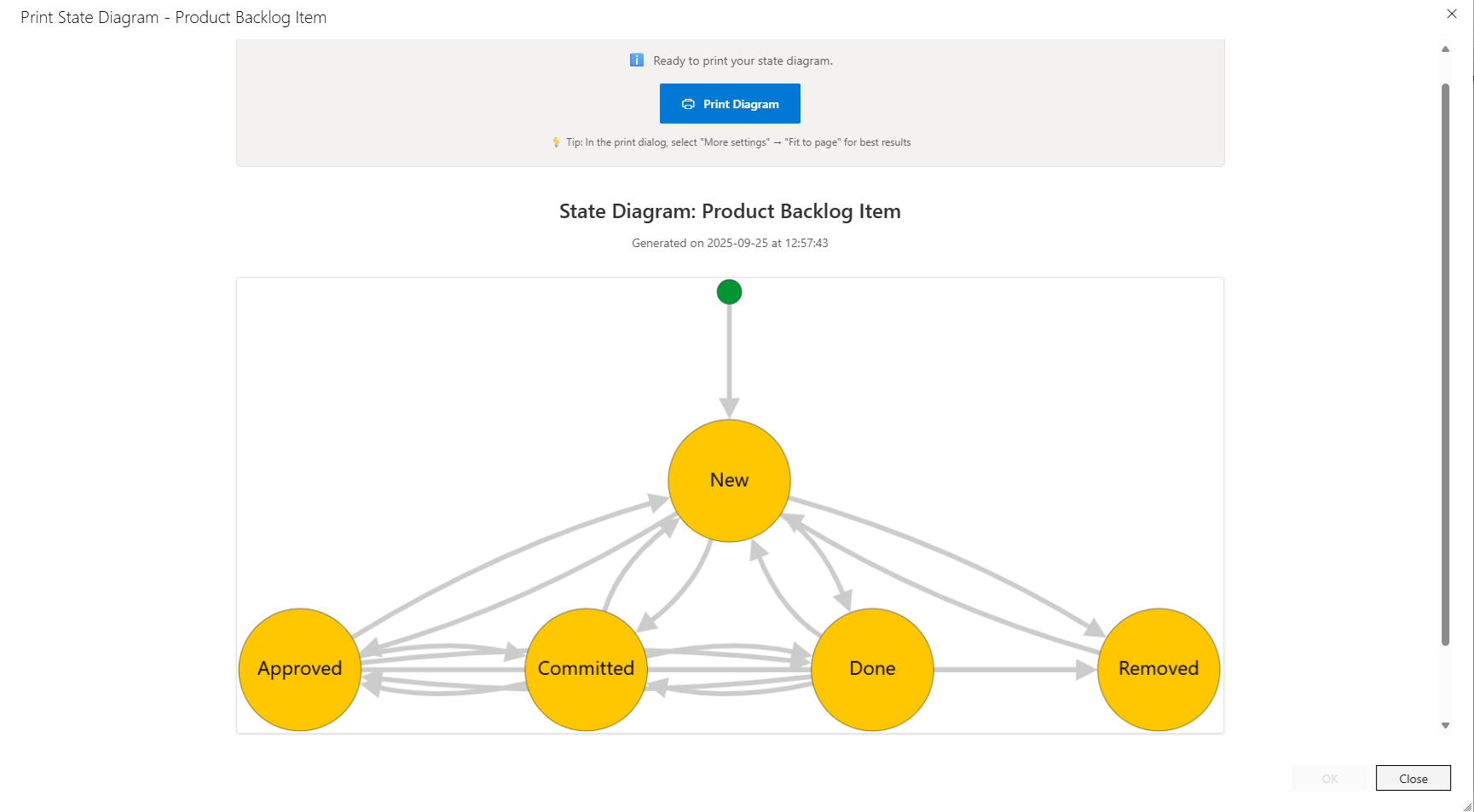Click the arrow from Done to Removed
Image resolution: width=1474 pixels, height=812 pixels.
coord(1014,670)
